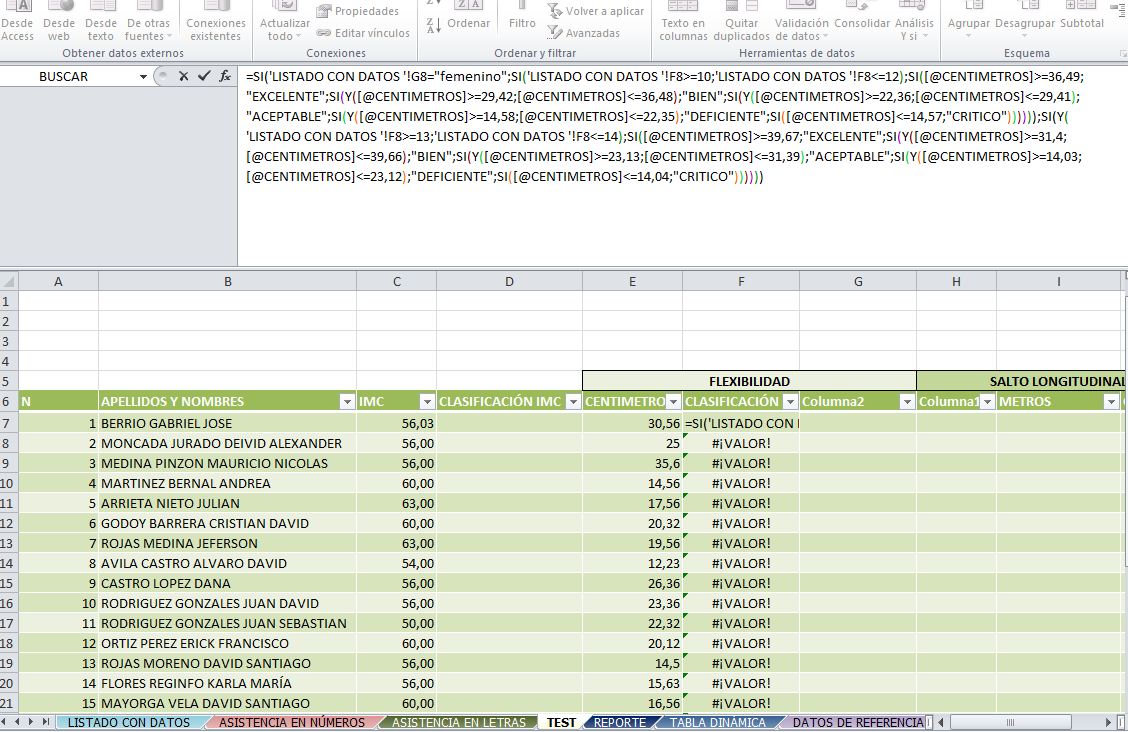Open the DATOS DE REFERENCIA sheet tab

858,723
